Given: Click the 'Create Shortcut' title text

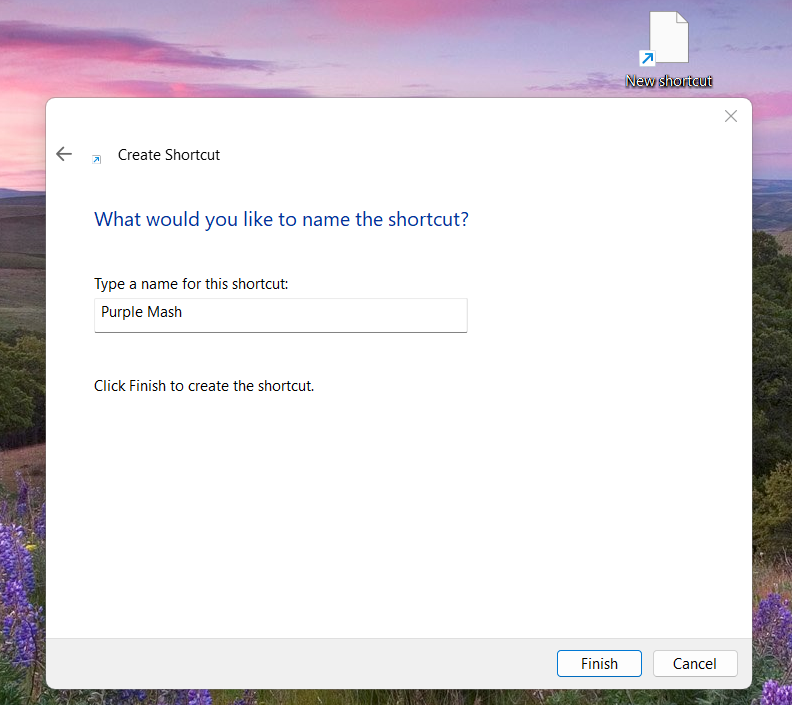Looking at the screenshot, I should click(x=169, y=155).
